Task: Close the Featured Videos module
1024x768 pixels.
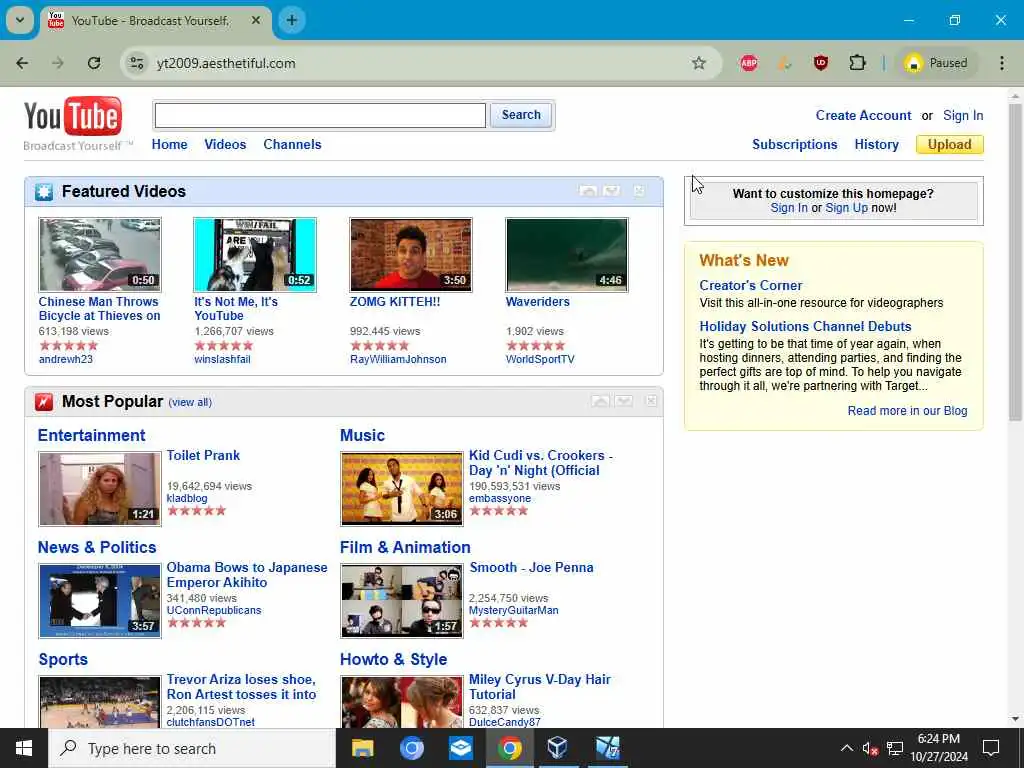Action: point(639,191)
